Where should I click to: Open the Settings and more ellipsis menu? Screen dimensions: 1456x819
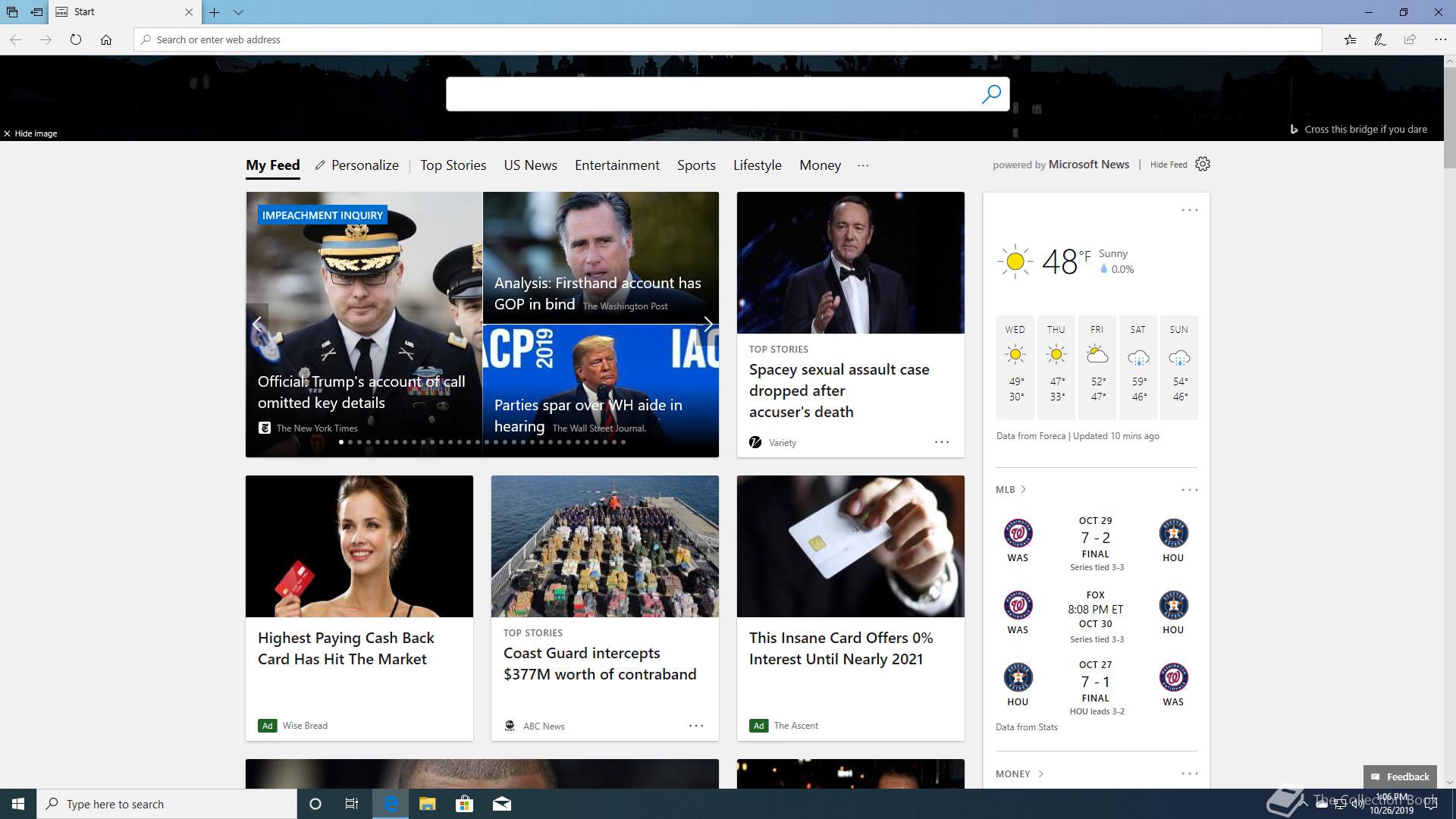(x=1440, y=39)
